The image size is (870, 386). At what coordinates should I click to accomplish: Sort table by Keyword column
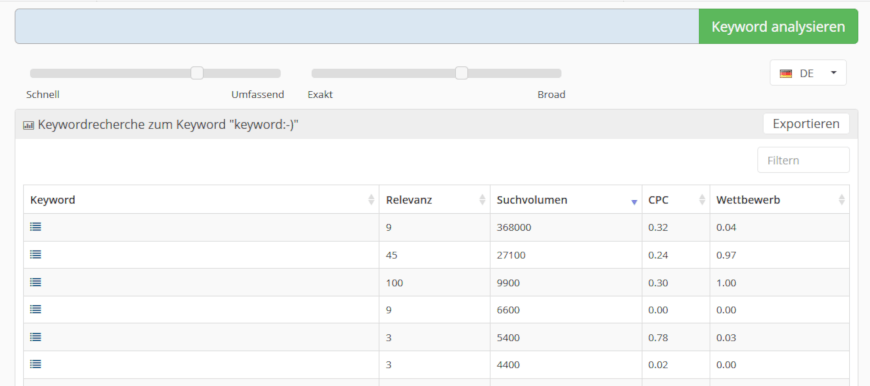pos(201,200)
